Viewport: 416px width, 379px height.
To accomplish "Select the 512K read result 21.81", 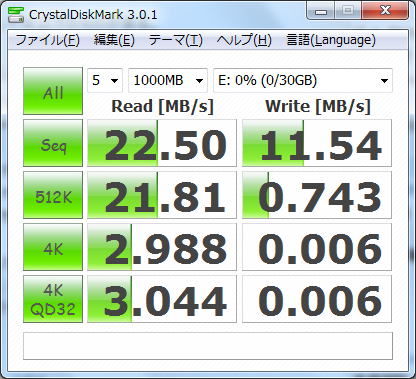I will [162, 195].
